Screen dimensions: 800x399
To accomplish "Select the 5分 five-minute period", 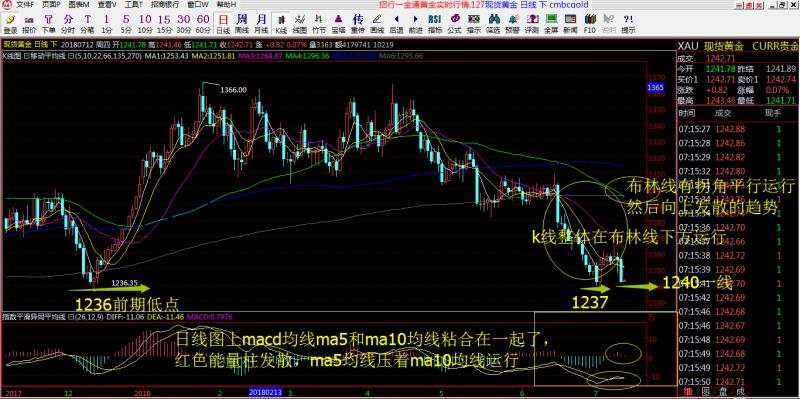I will pyautogui.click(x=126, y=23).
